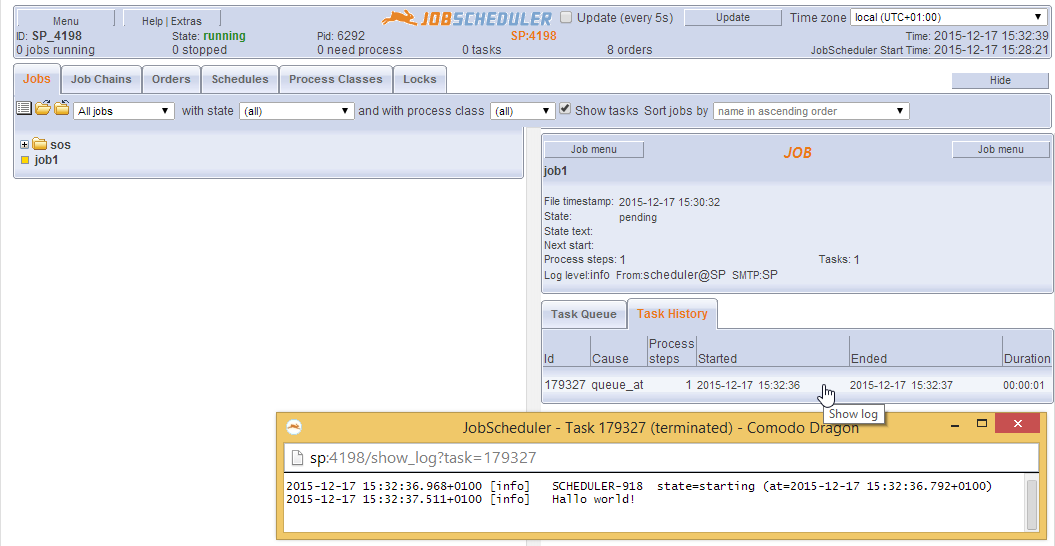The image size is (1055, 546).
Task: Click task Id 179327 in history
Action: 565,385
